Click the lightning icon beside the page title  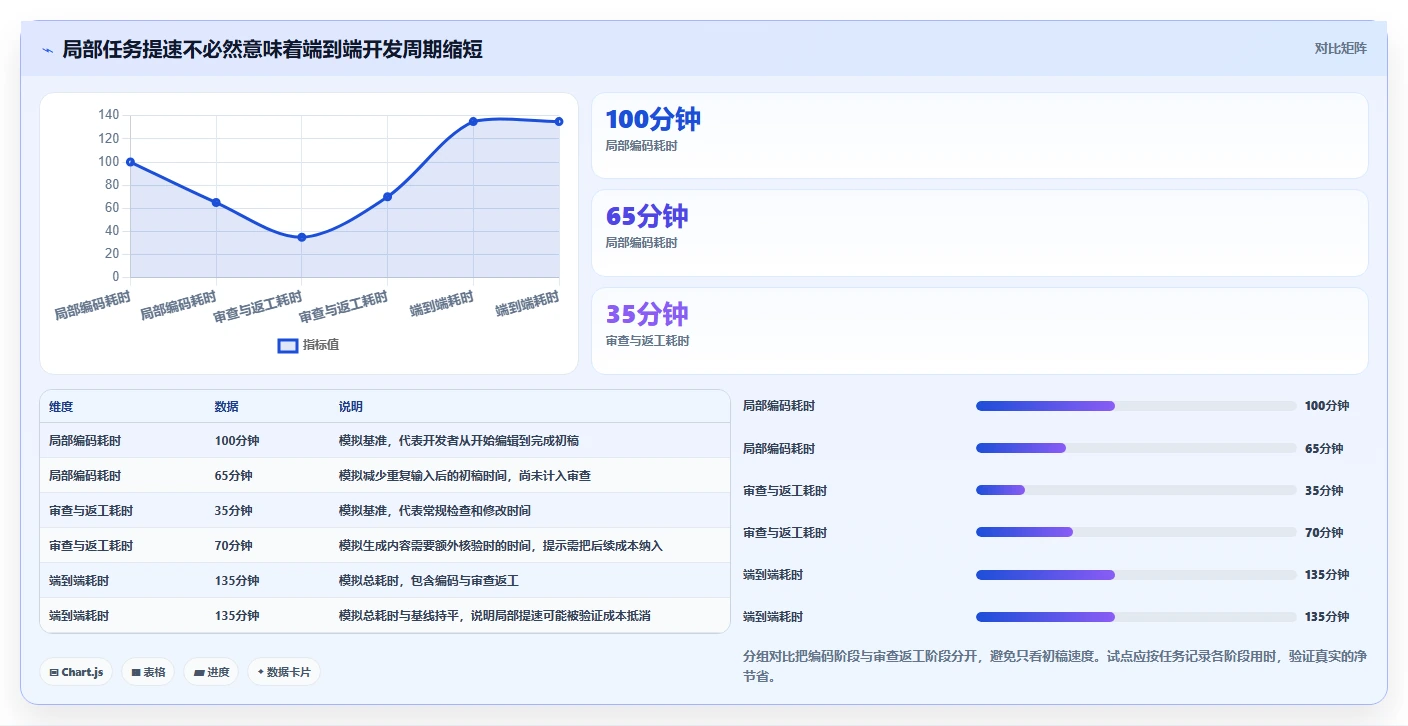point(47,50)
